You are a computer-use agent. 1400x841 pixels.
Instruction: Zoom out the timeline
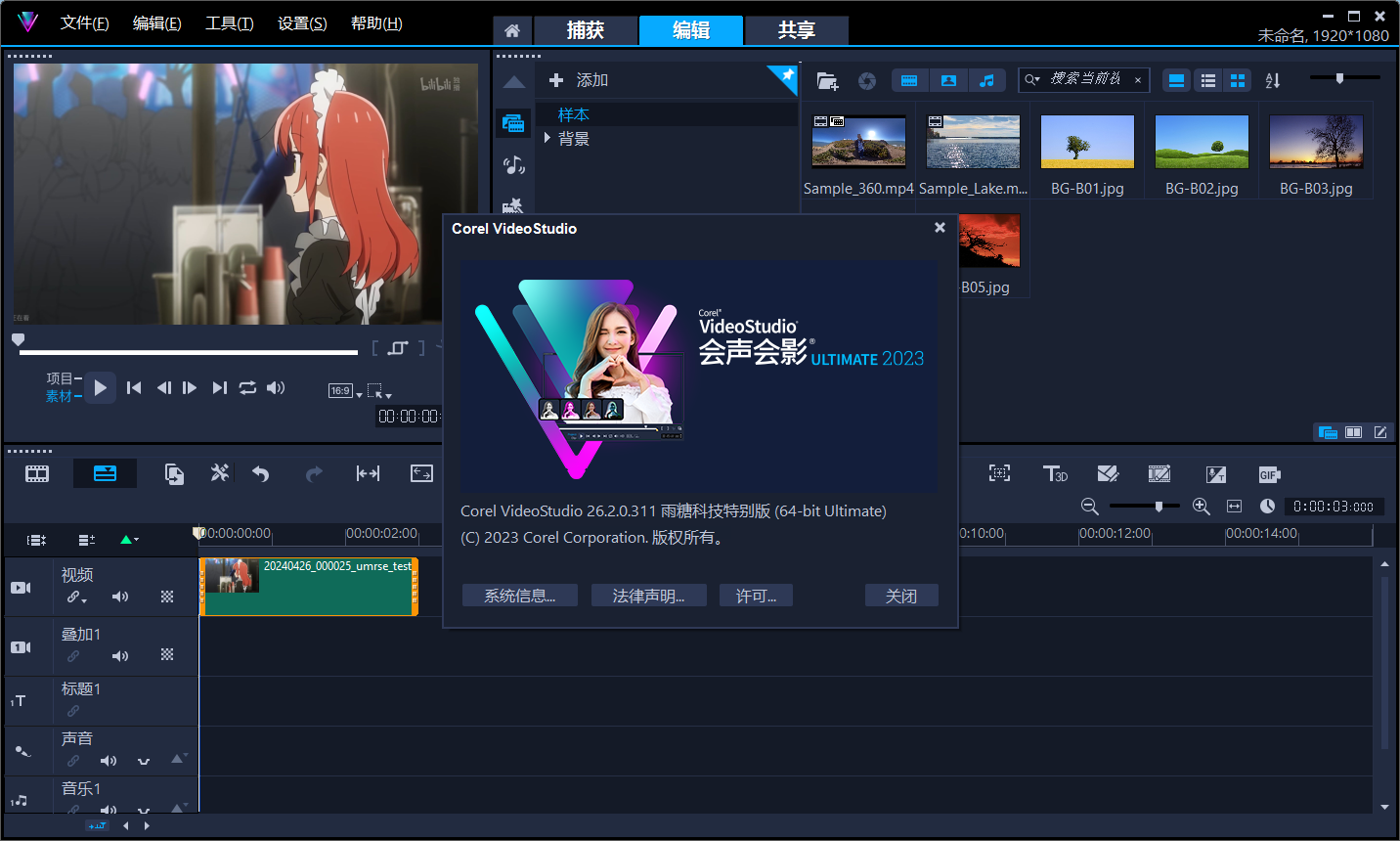[1090, 507]
